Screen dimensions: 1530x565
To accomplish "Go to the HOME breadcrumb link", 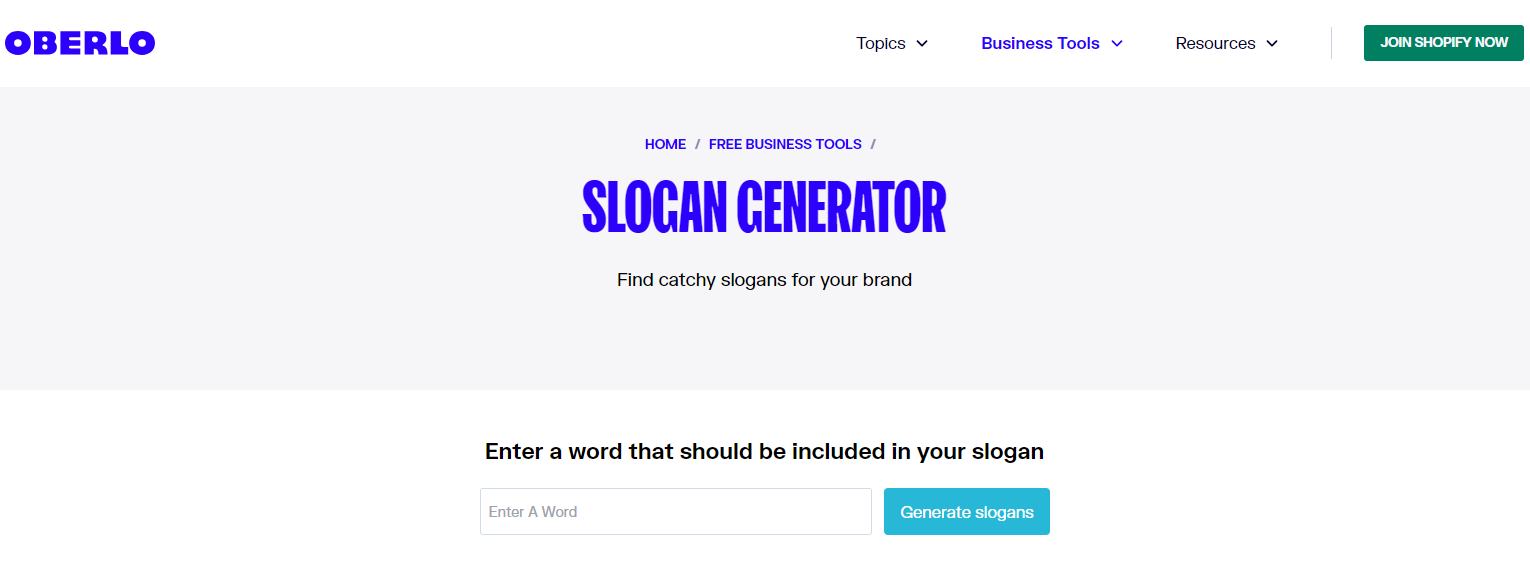I will [665, 144].
